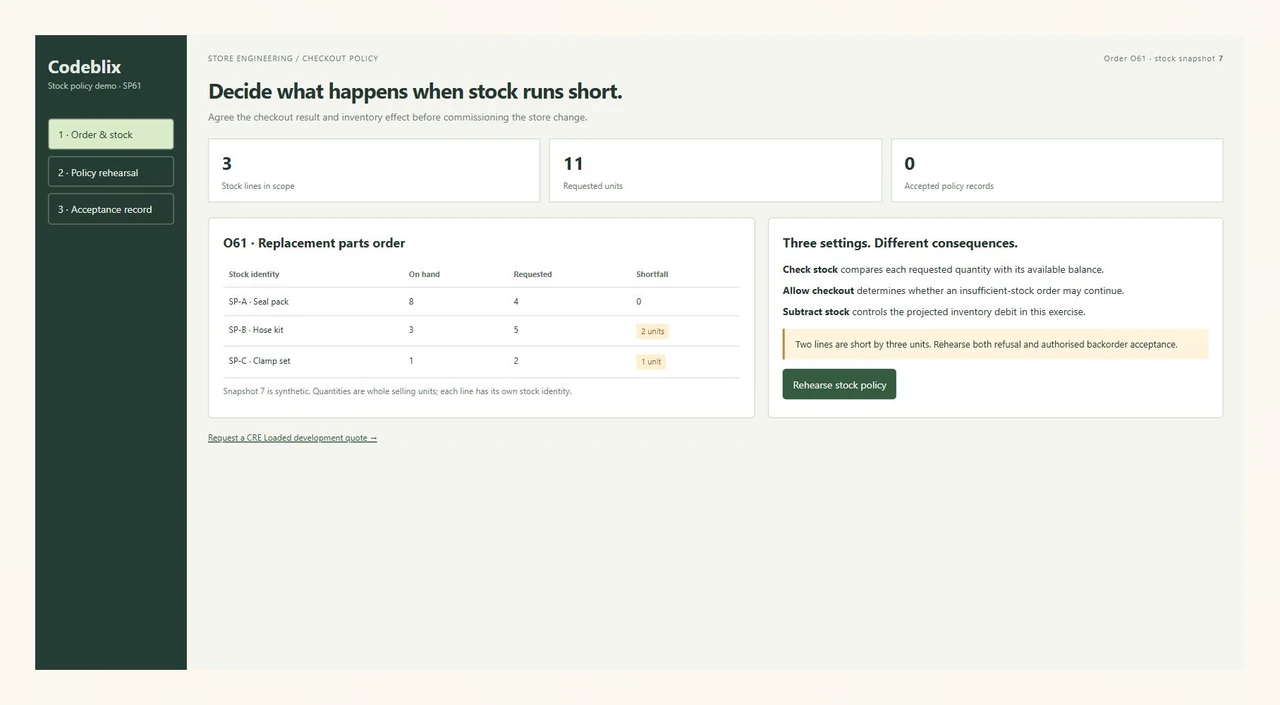Click the "Stock identity" column header
The width and height of the screenshot is (1280, 705).
point(254,274)
